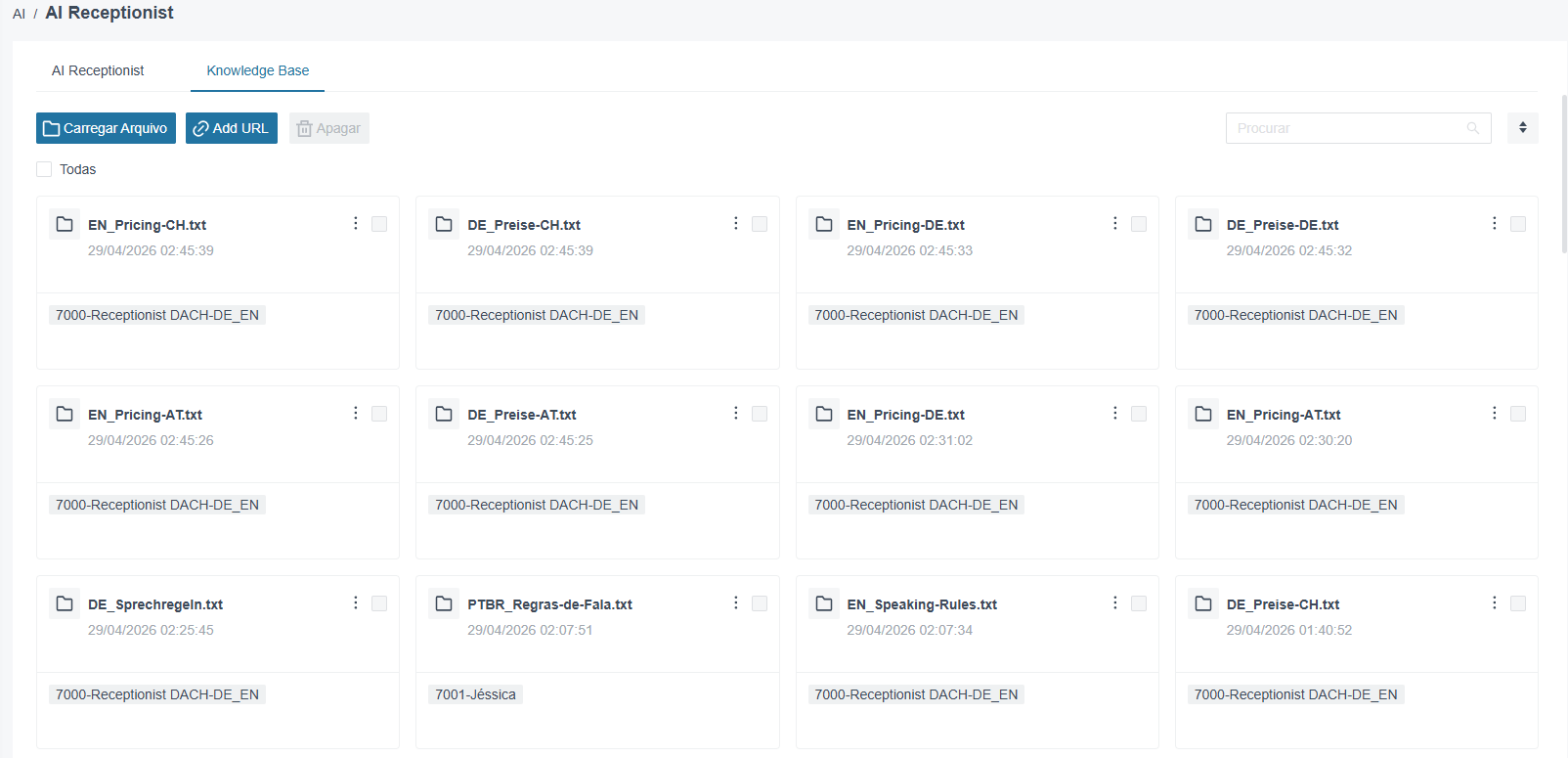Open three-dot menu of EN_Pricing-AT.txt dated 02:45:26

(356, 413)
